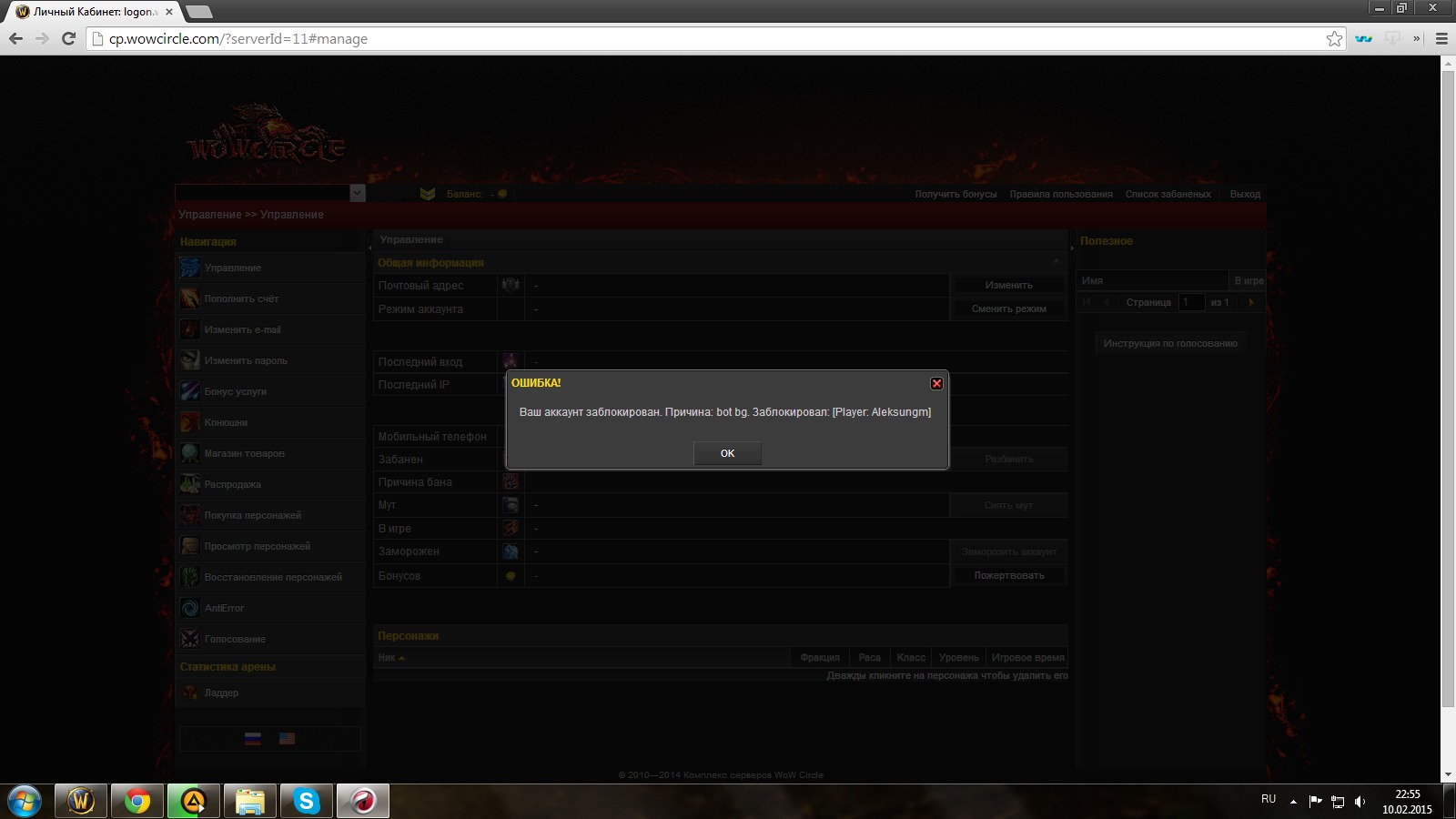Click the Снять мут button

click(x=1008, y=505)
